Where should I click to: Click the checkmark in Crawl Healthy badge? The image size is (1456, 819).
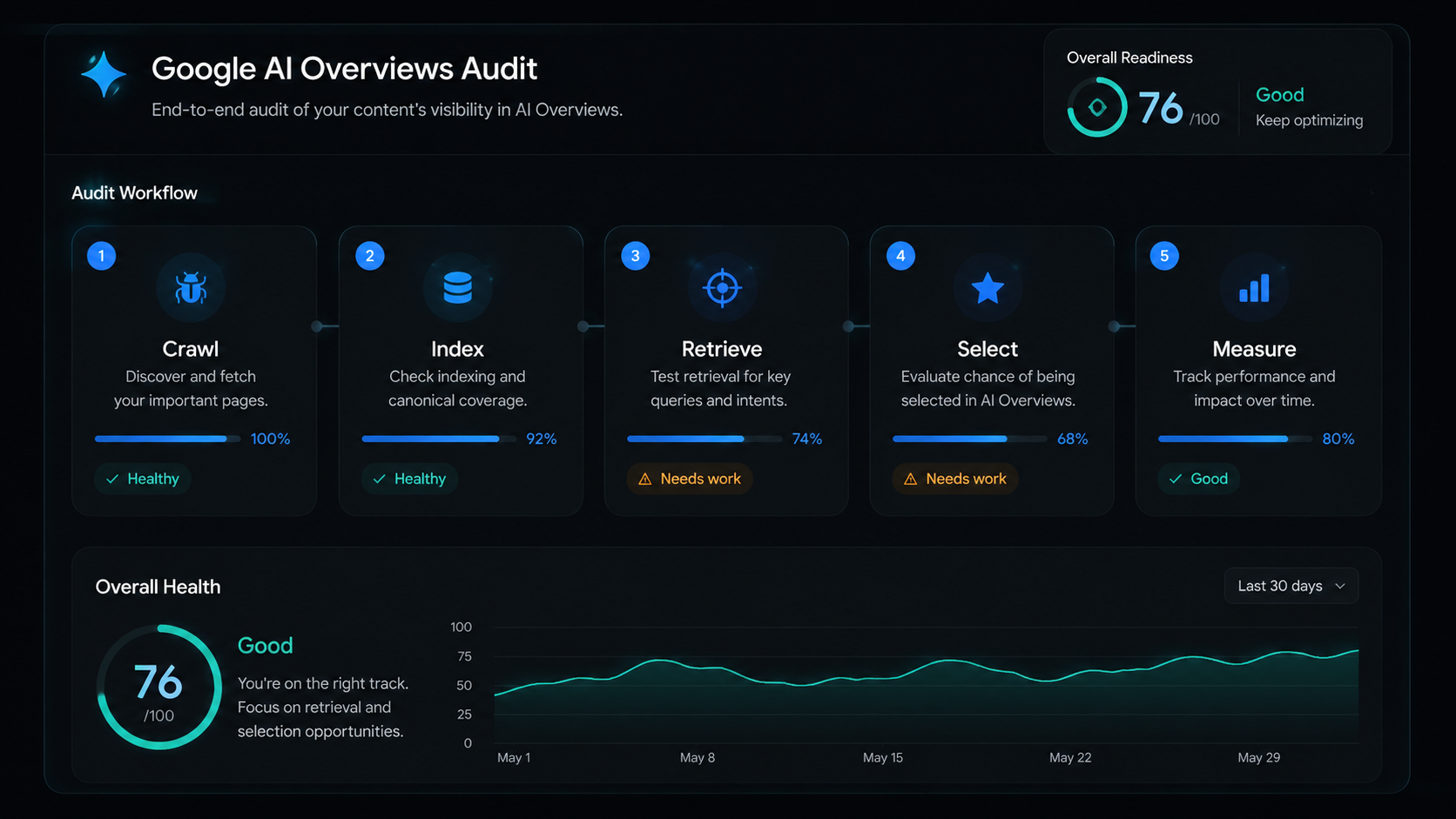112,479
